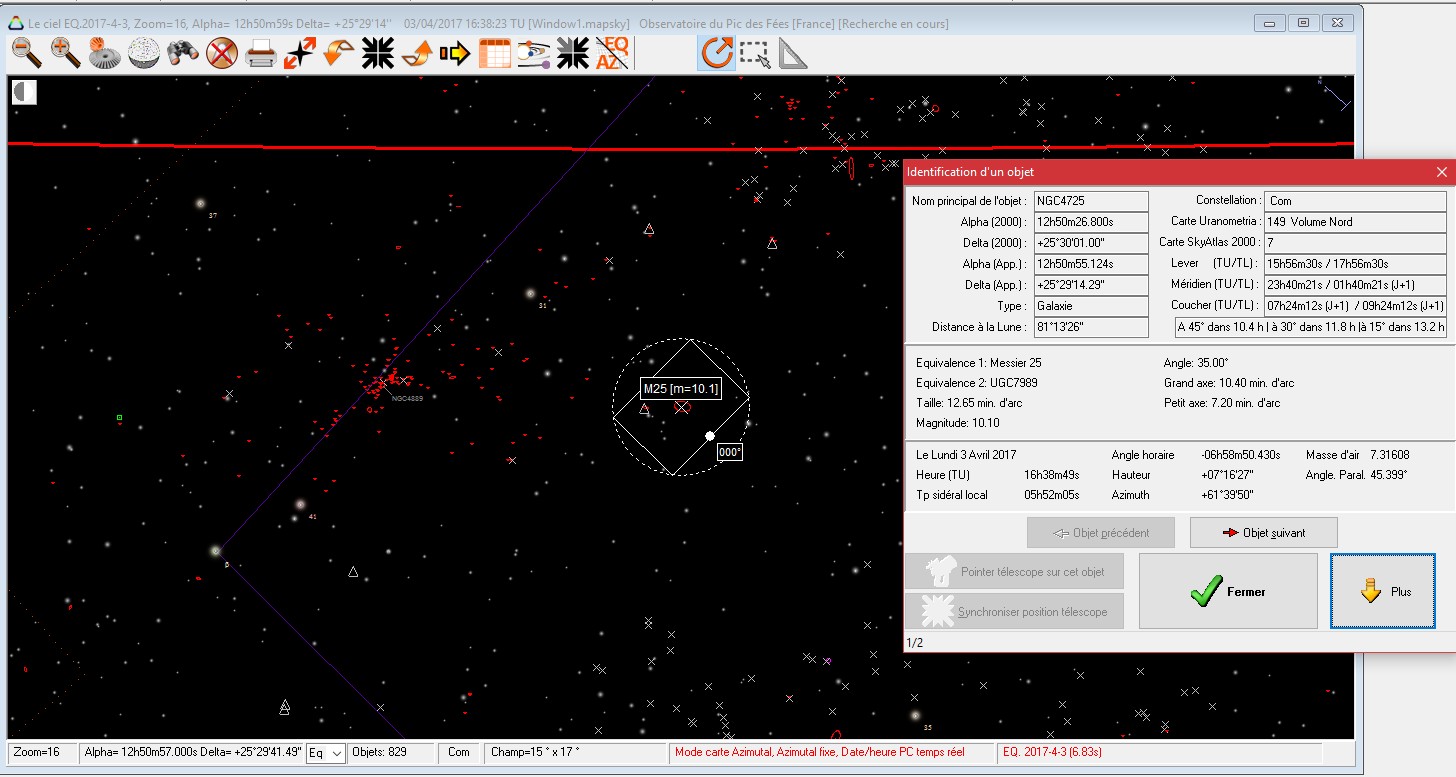Viewport: 1456px width, 777px height.
Task: Click the binoculars search icon
Action: click(x=181, y=53)
